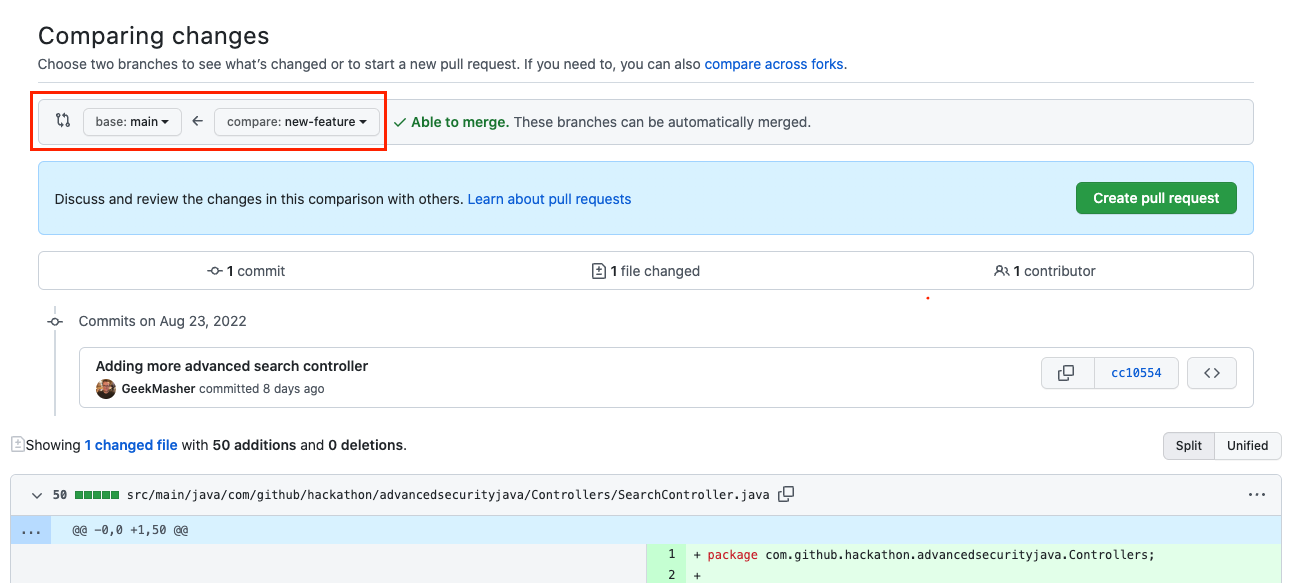Click the Commits on Aug 23, 2022 text
Screen dimensions: 1296x583
coord(162,322)
